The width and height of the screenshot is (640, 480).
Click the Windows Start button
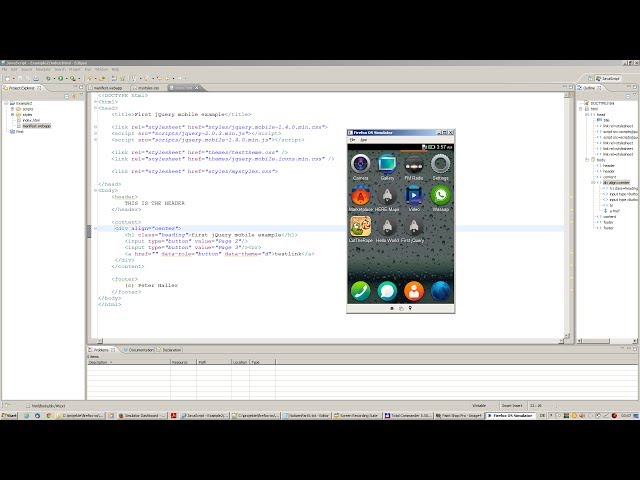[9, 416]
